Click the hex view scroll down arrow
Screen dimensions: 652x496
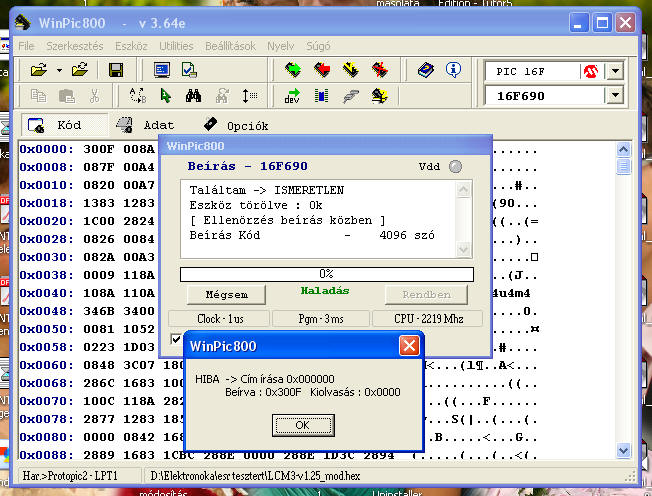point(623,450)
